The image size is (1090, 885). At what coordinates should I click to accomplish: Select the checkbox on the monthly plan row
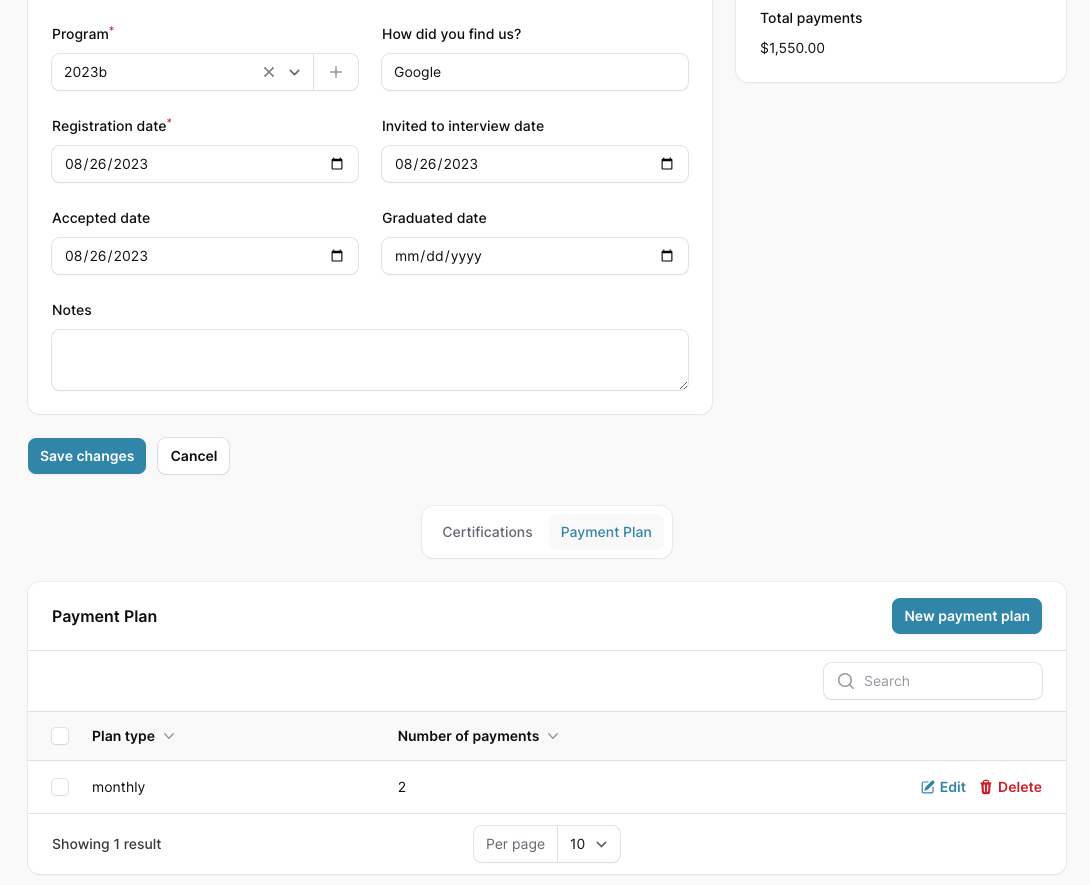[60, 787]
